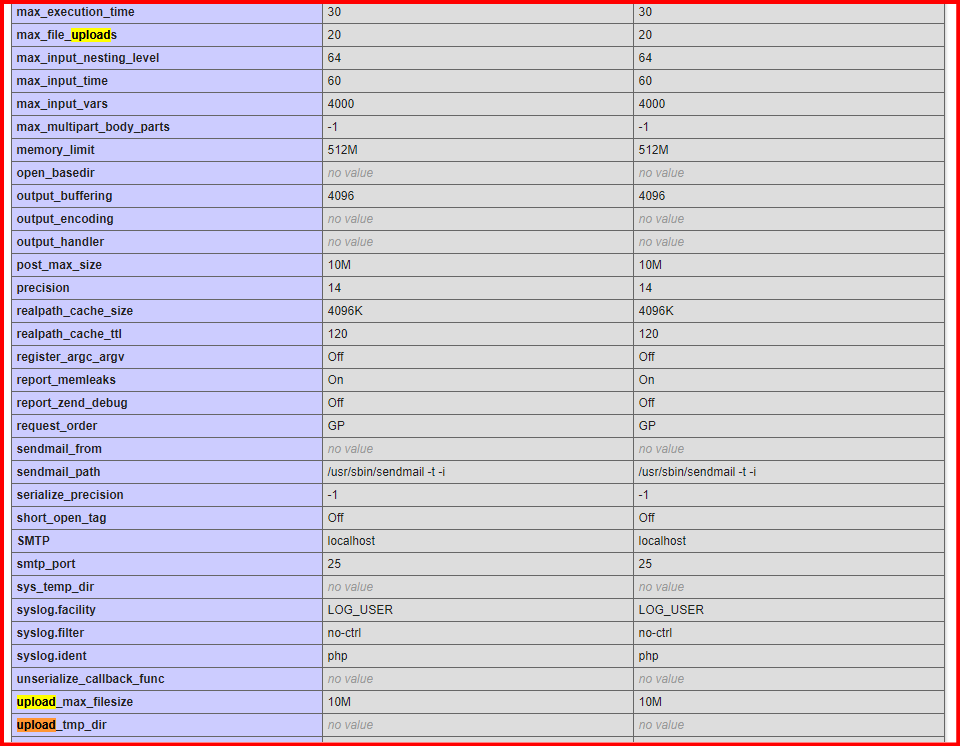Image resolution: width=960 pixels, height=746 pixels.
Task: Select the syslog.facility directive name
Action: click(x=56, y=610)
